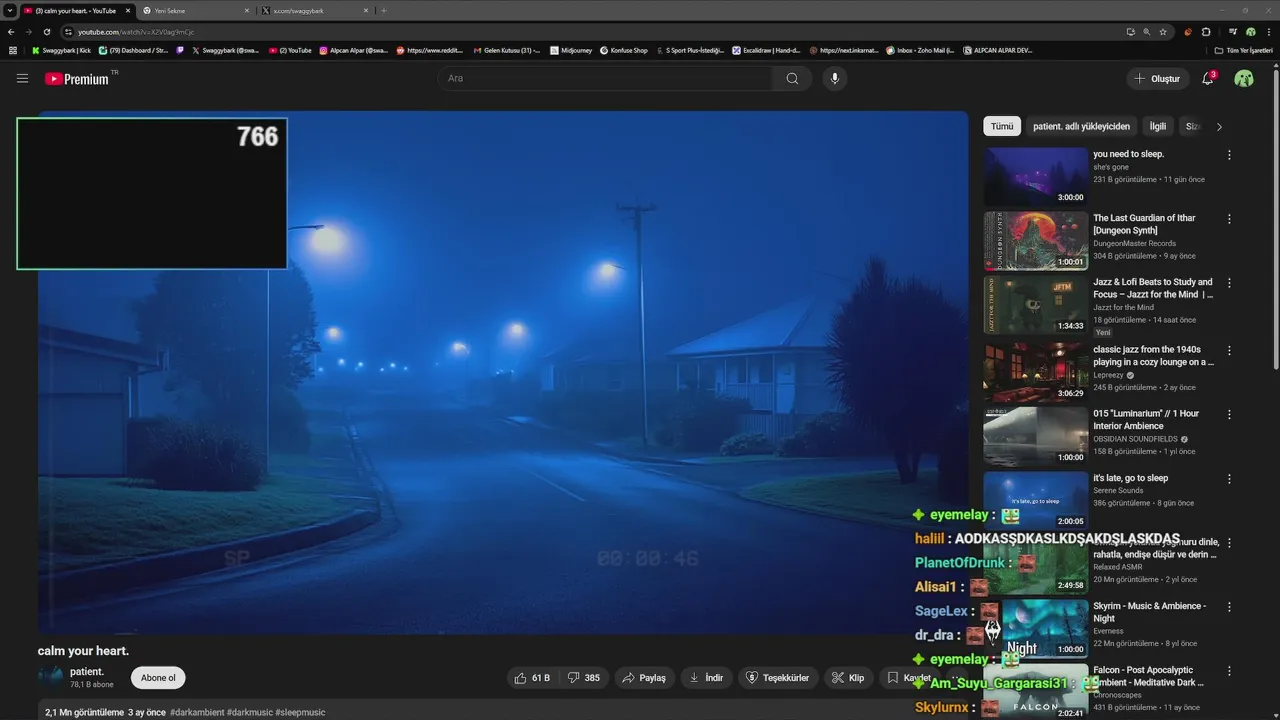Image resolution: width=1280 pixels, height=720 pixels.
Task: Start voice search with the microphone
Action: pos(834,78)
